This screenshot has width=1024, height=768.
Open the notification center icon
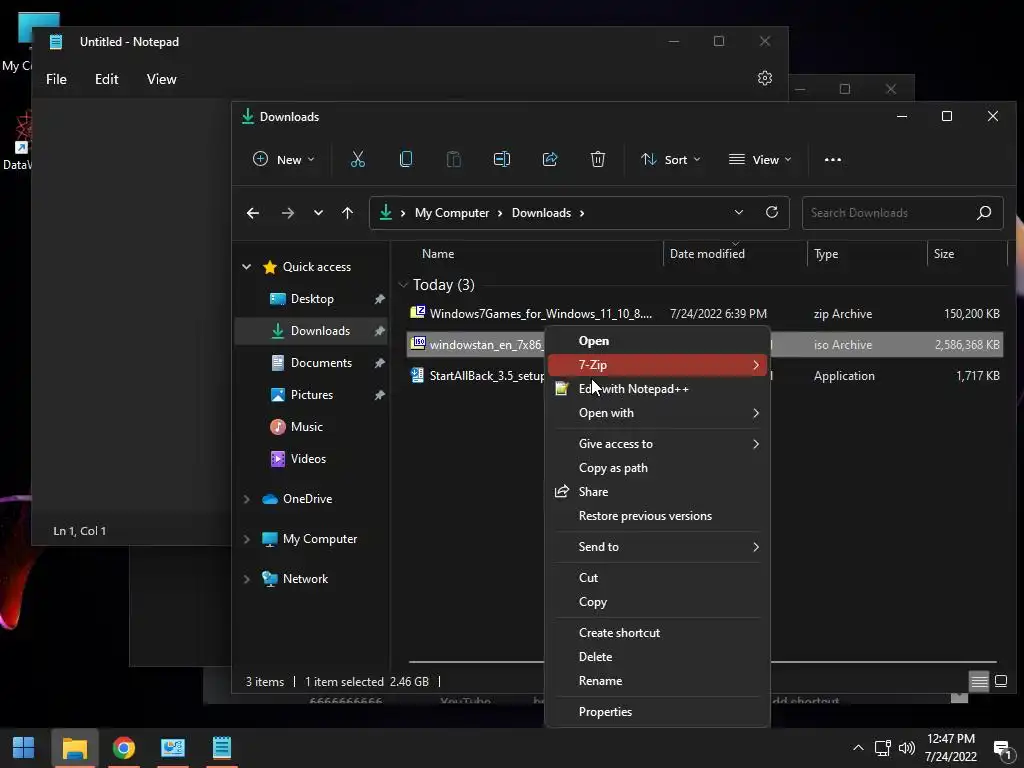pyautogui.click(x=1002, y=748)
